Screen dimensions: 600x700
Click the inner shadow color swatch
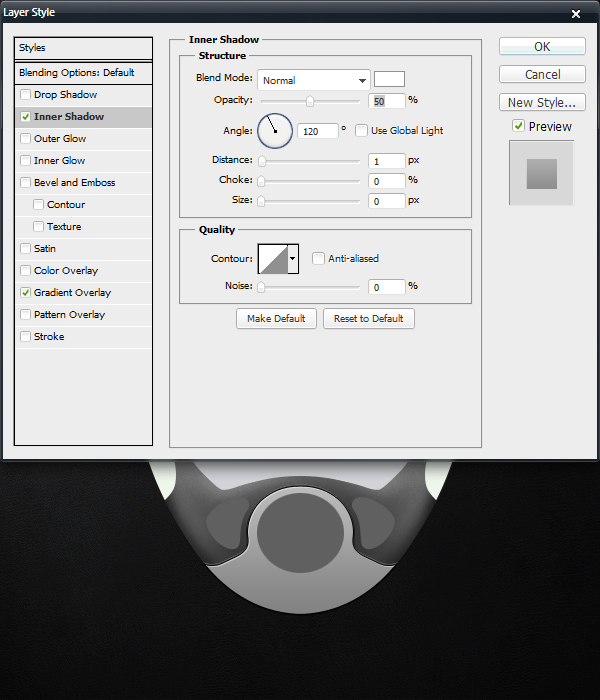pyautogui.click(x=389, y=79)
